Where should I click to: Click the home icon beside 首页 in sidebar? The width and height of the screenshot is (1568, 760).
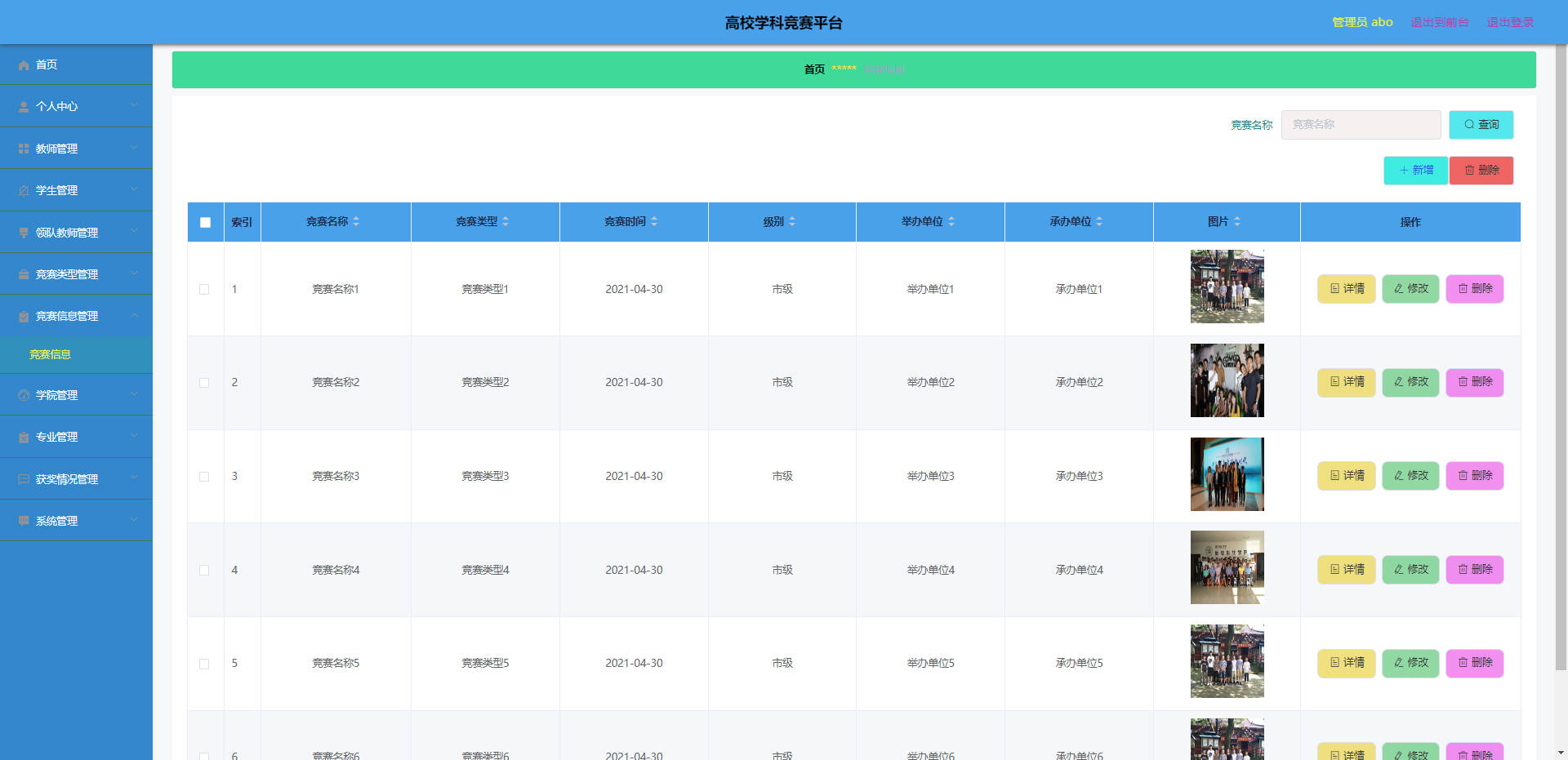24,65
